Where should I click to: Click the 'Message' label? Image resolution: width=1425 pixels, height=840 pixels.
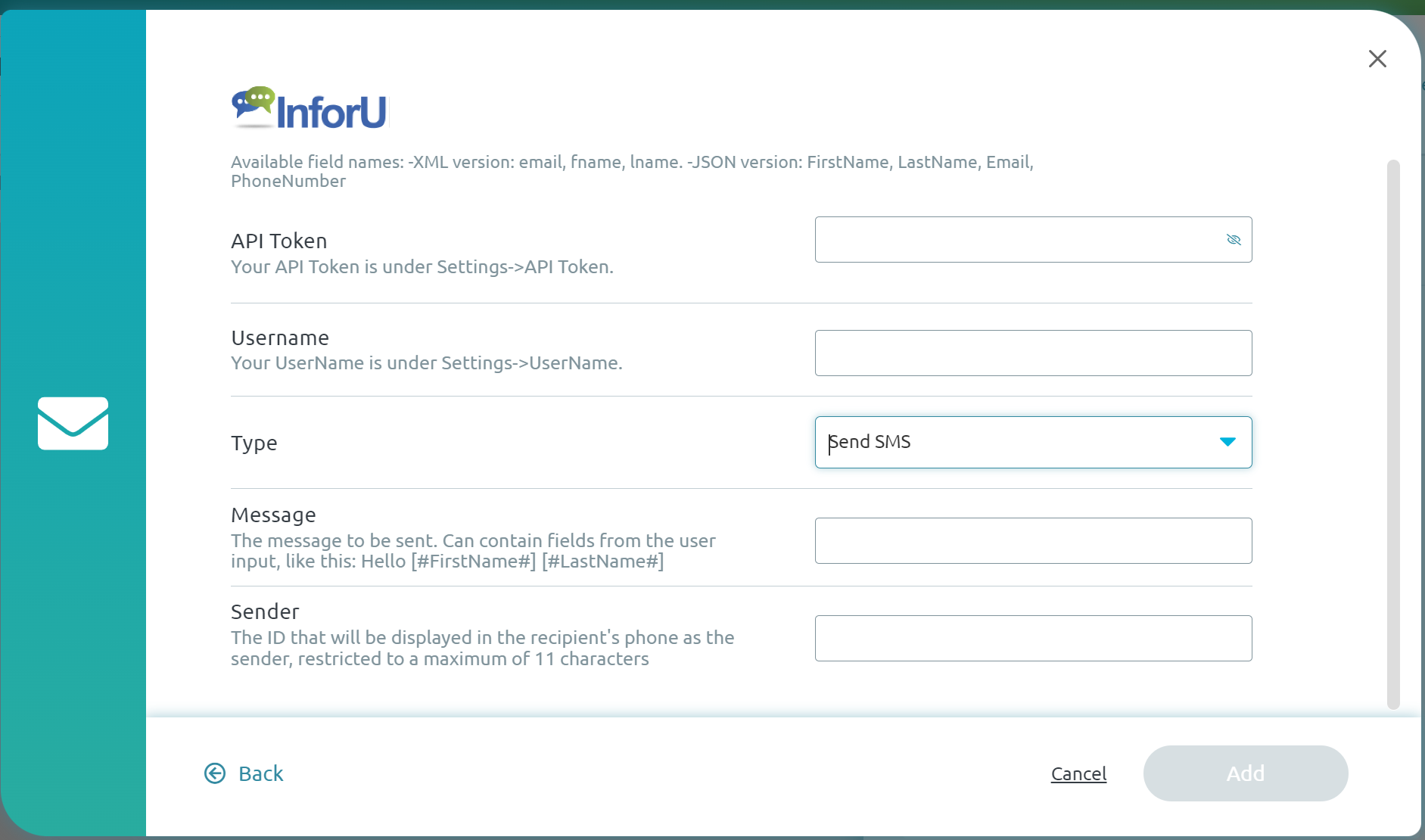[x=273, y=515]
